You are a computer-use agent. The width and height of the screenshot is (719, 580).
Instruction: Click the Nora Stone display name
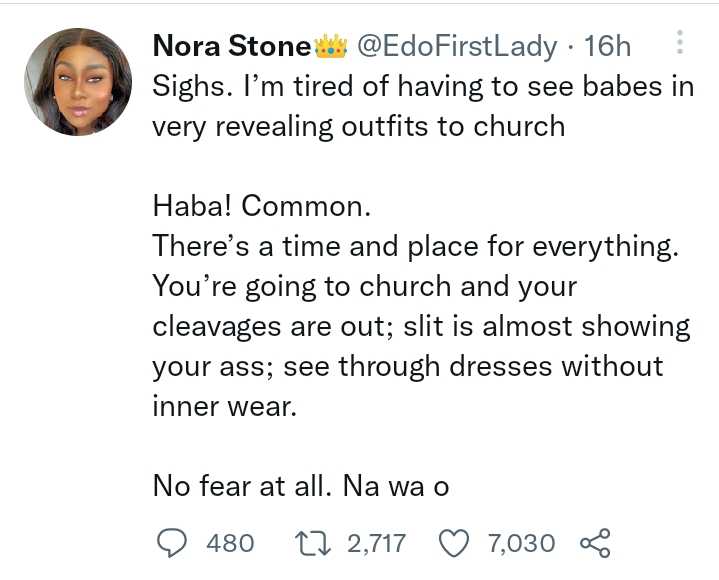click(x=232, y=46)
